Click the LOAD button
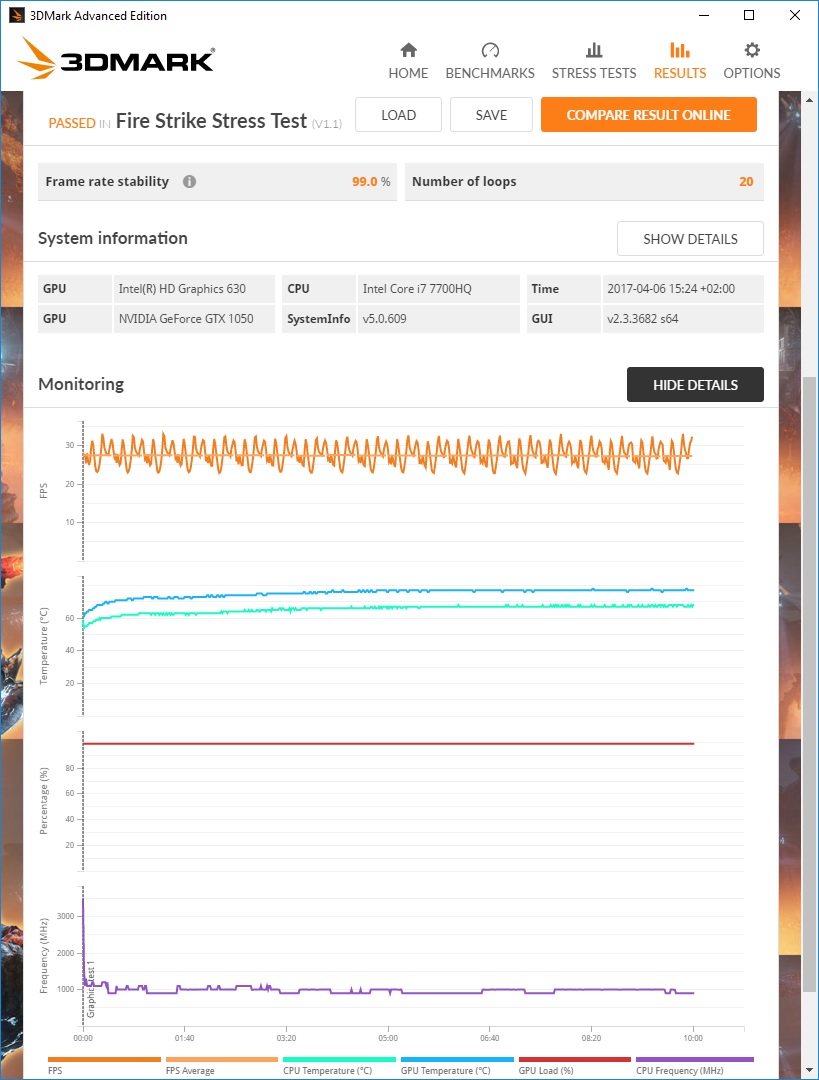Viewport: 819px width, 1080px height. tap(398, 114)
